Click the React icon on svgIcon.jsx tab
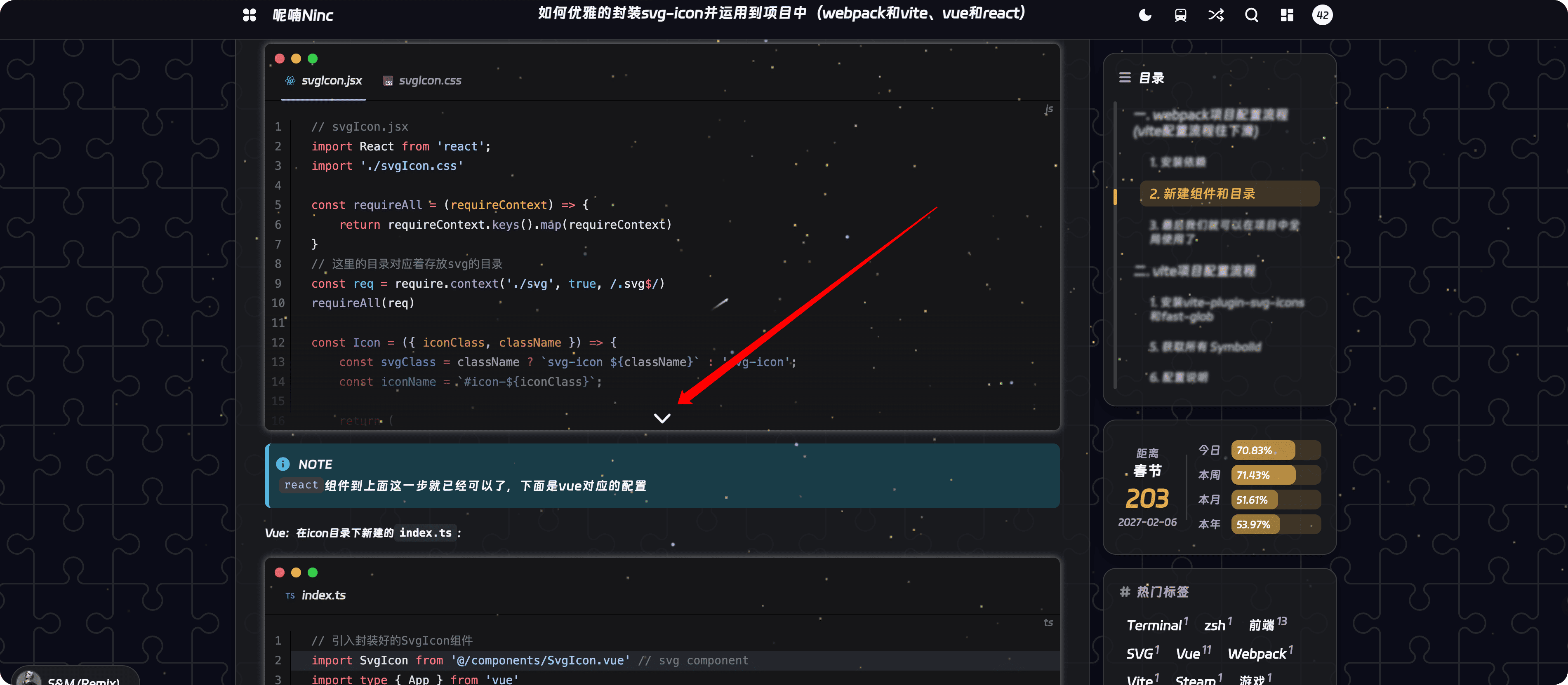 [290, 80]
